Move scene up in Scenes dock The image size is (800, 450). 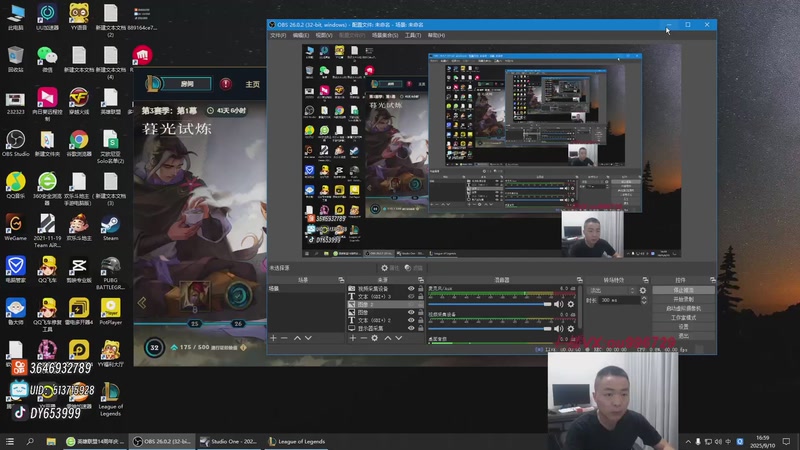point(297,338)
